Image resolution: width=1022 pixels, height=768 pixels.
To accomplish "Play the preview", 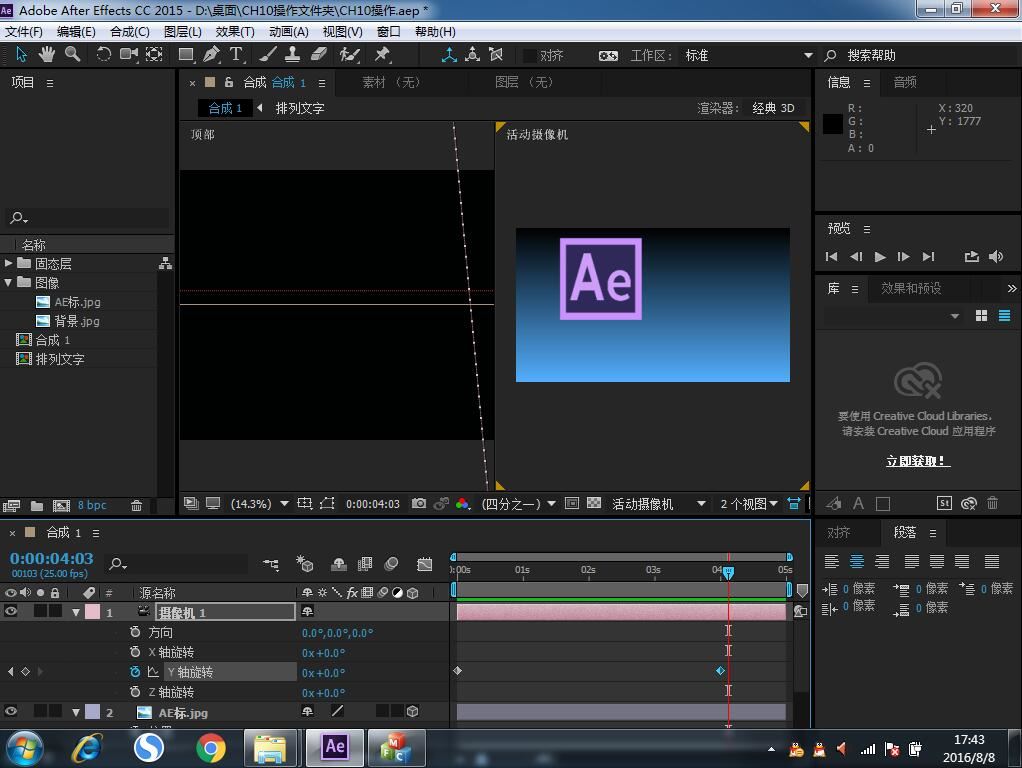I will point(880,256).
